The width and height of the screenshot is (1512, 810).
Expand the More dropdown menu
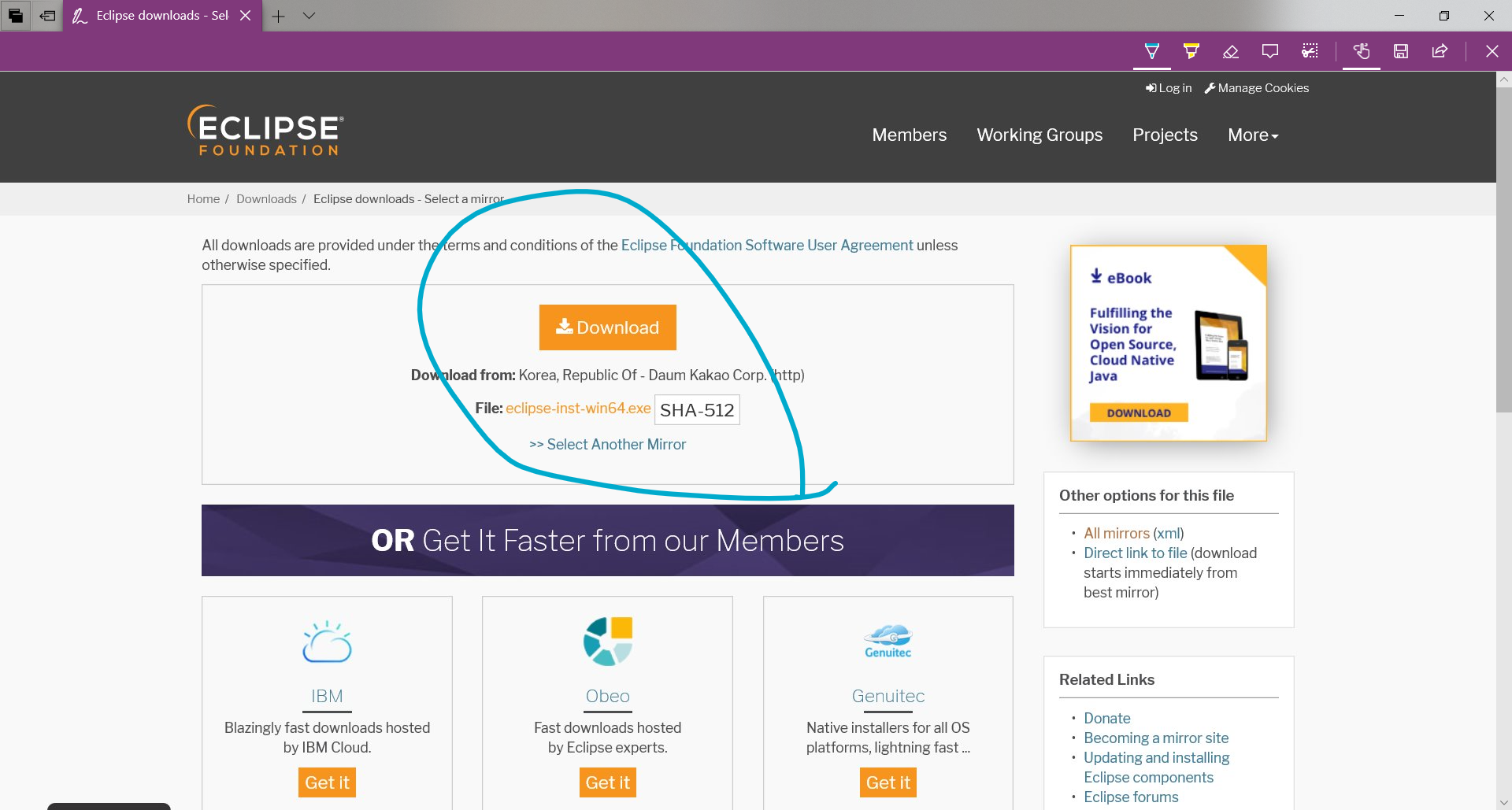[1253, 135]
